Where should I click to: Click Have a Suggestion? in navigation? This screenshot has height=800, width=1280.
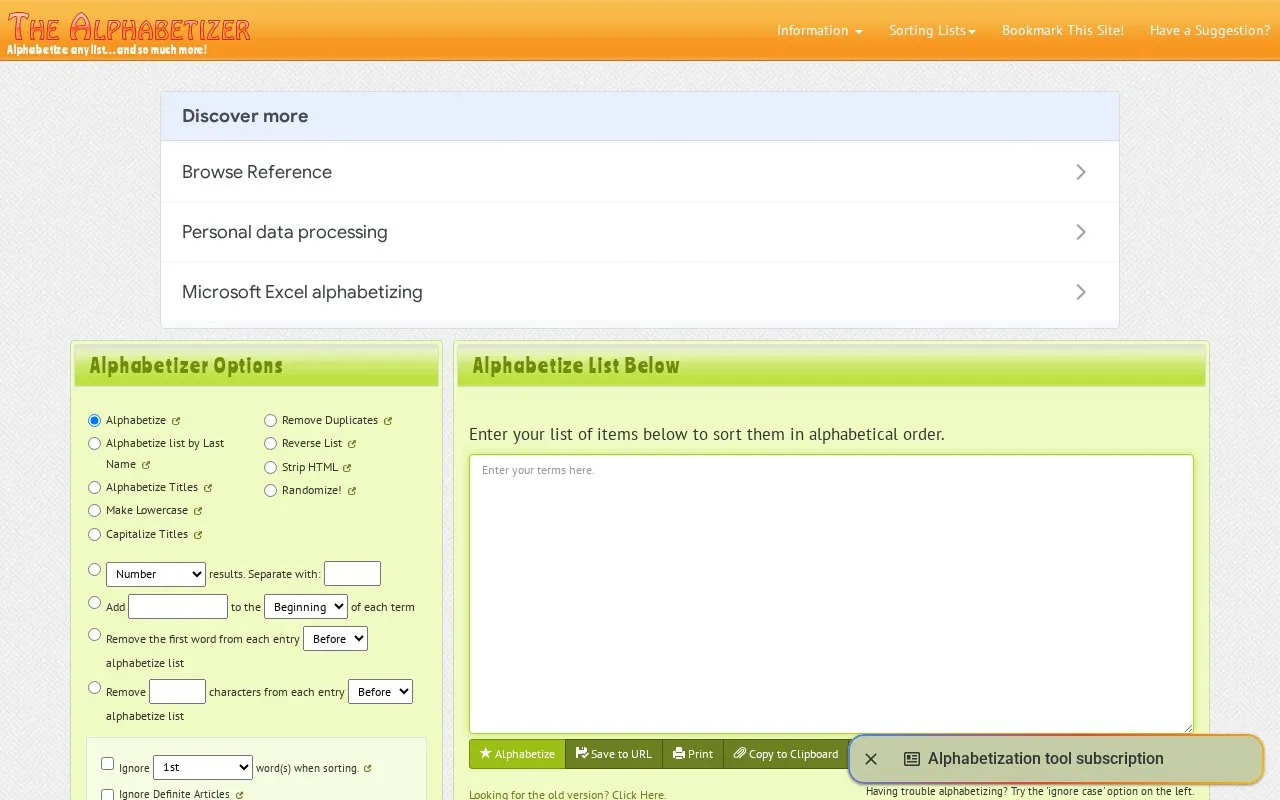[1210, 31]
